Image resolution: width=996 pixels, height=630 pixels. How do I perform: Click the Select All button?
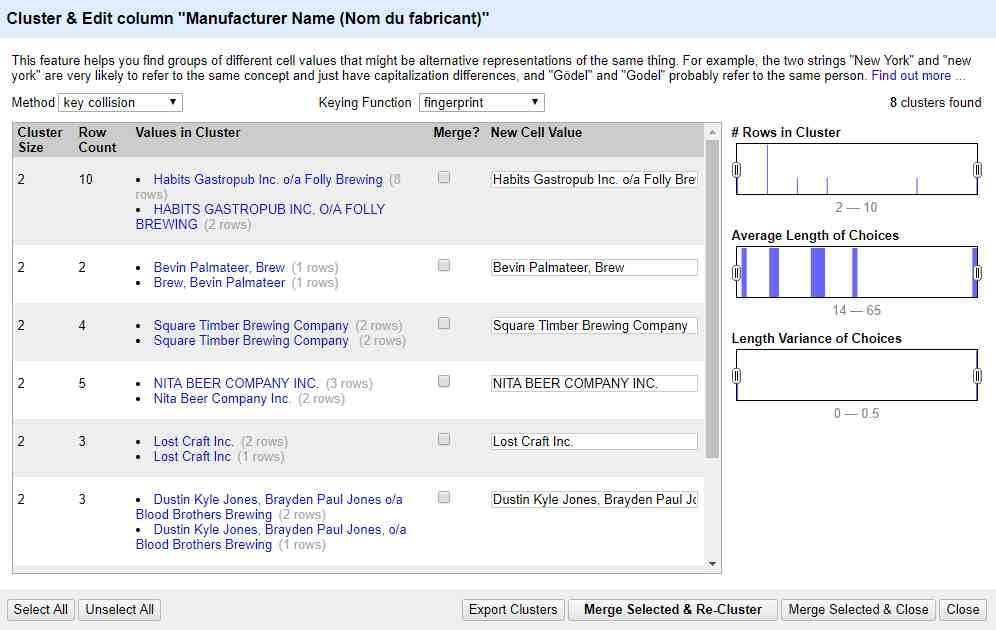pos(40,609)
